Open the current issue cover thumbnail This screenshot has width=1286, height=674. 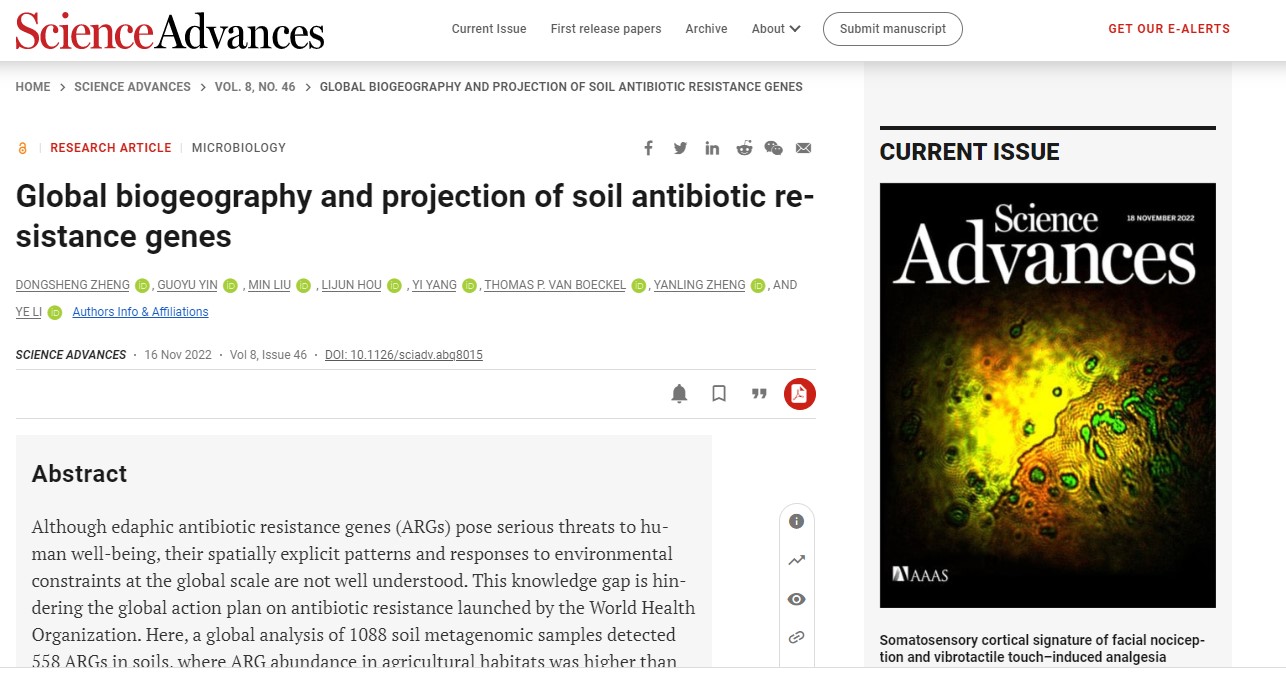point(1047,395)
